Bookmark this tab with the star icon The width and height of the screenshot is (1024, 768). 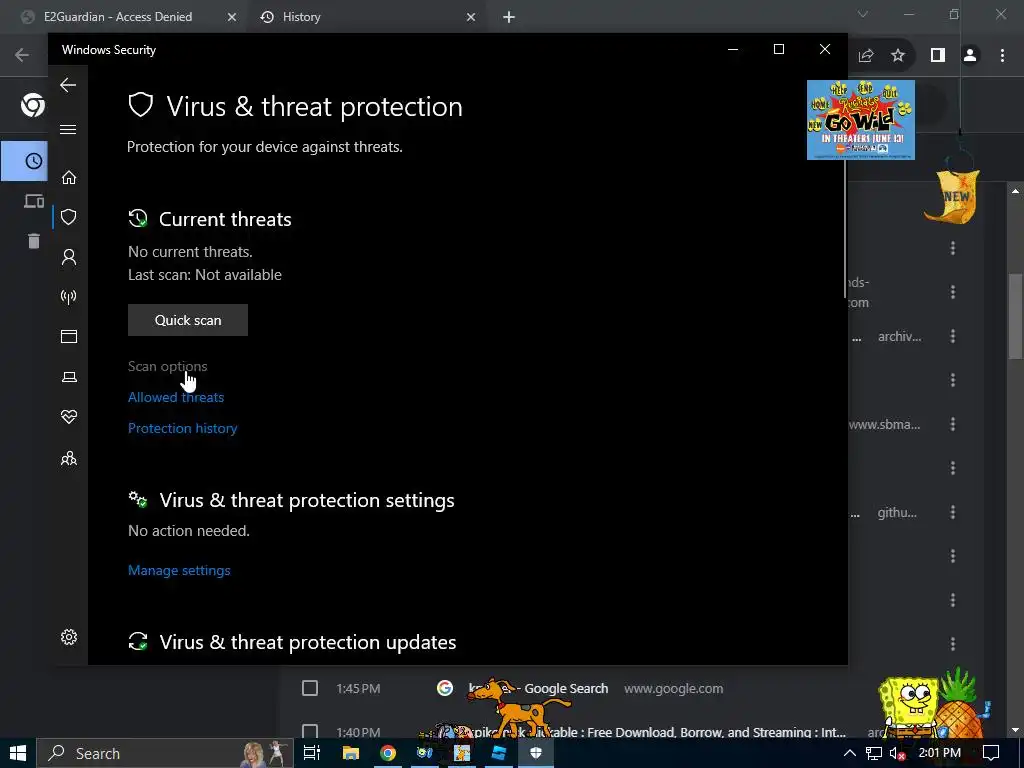[x=898, y=56]
